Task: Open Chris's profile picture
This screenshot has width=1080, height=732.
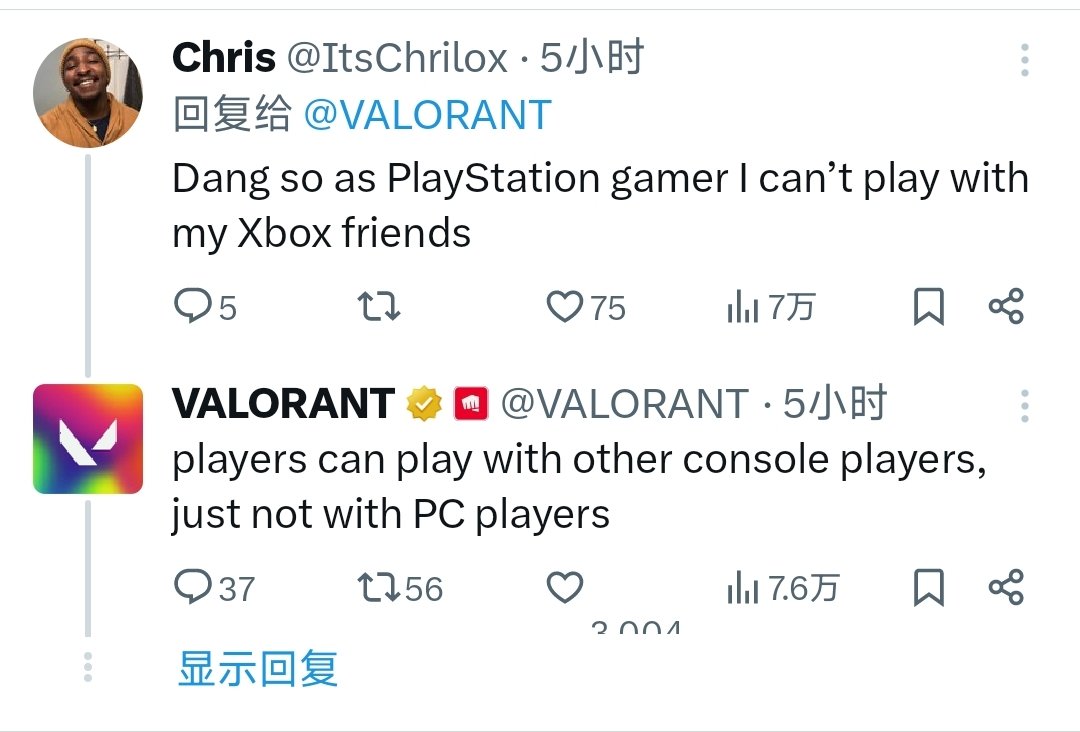Action: [88, 93]
